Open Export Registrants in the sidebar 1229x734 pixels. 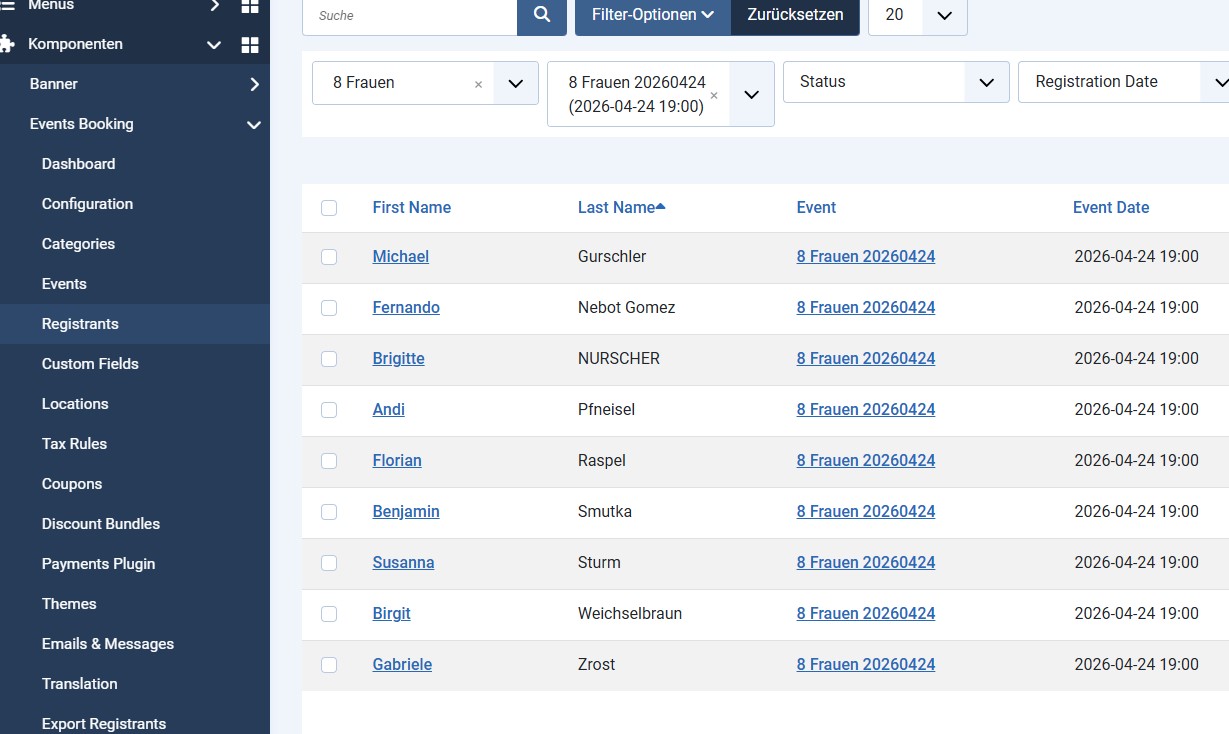[x=104, y=723]
